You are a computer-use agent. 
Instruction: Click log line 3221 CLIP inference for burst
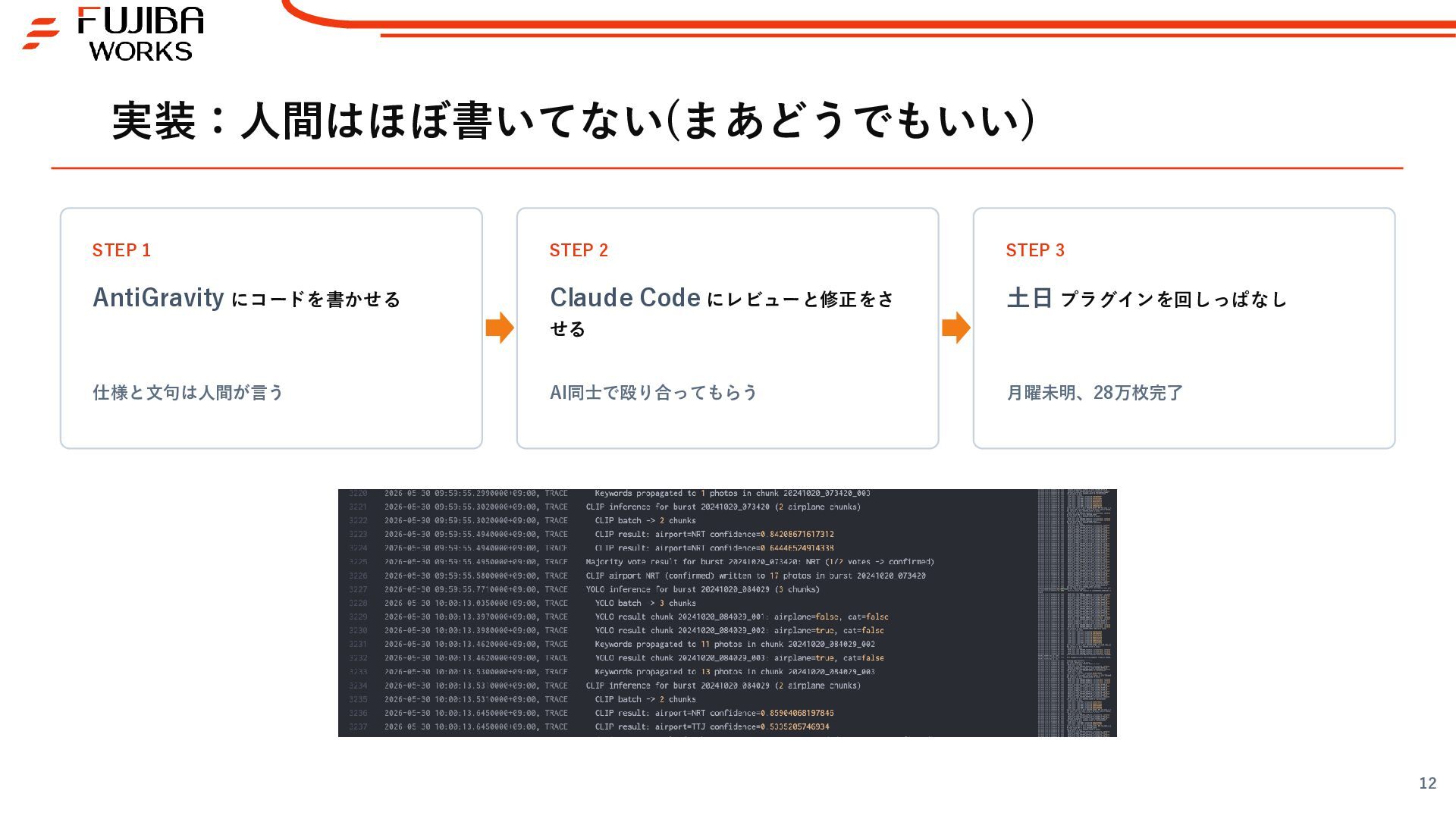723,507
